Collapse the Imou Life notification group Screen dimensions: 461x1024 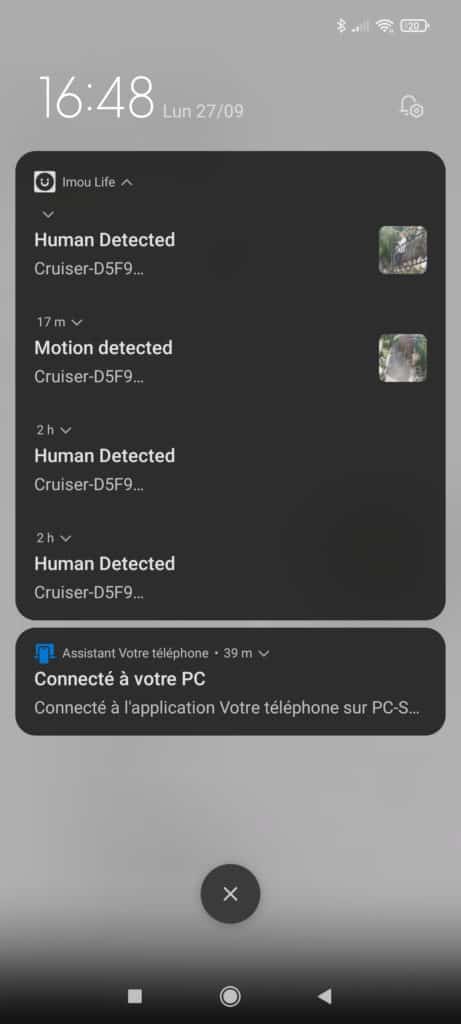click(x=127, y=182)
